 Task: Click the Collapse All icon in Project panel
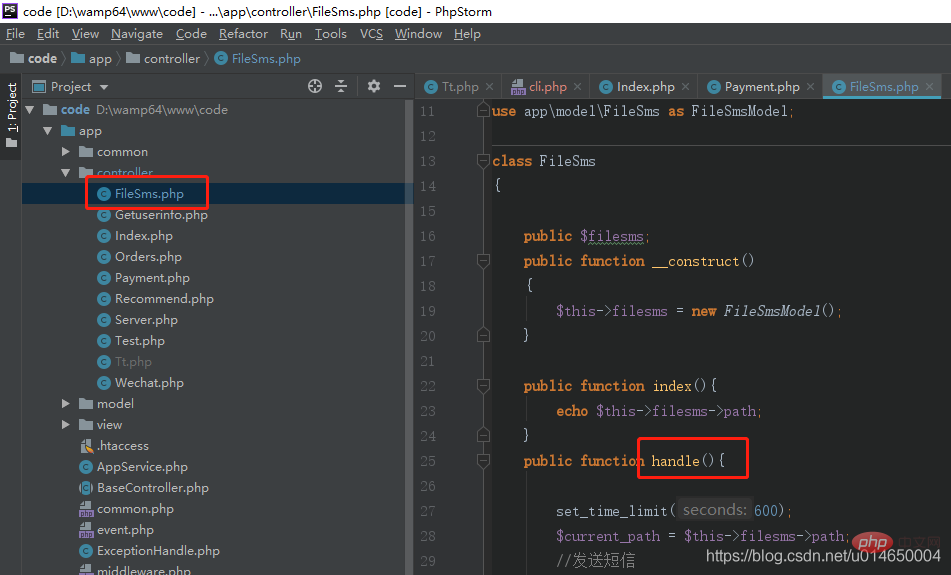coord(341,86)
